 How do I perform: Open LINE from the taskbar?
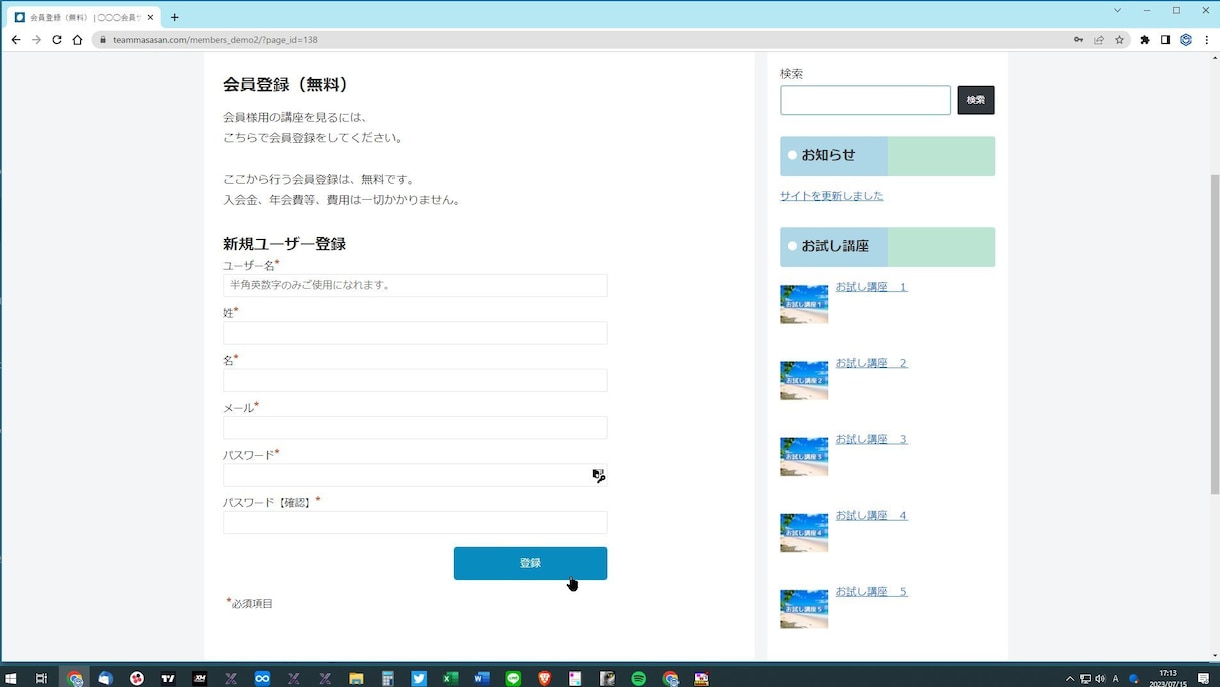click(513, 678)
